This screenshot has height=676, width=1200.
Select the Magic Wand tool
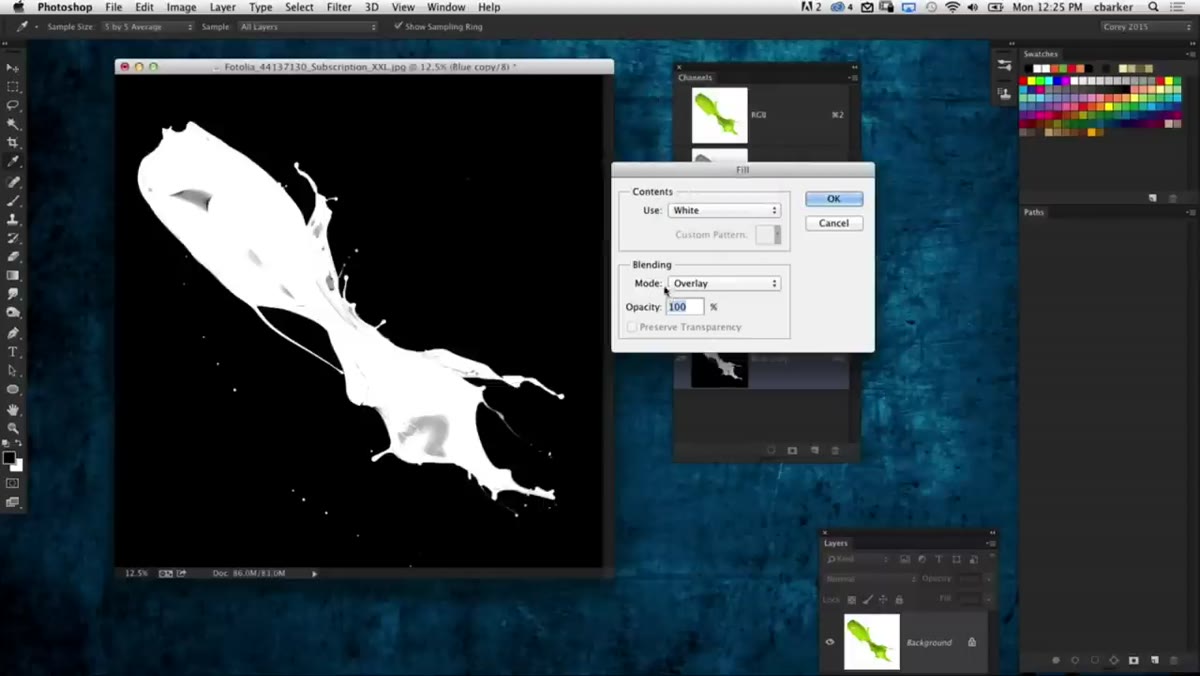pyautogui.click(x=13, y=124)
